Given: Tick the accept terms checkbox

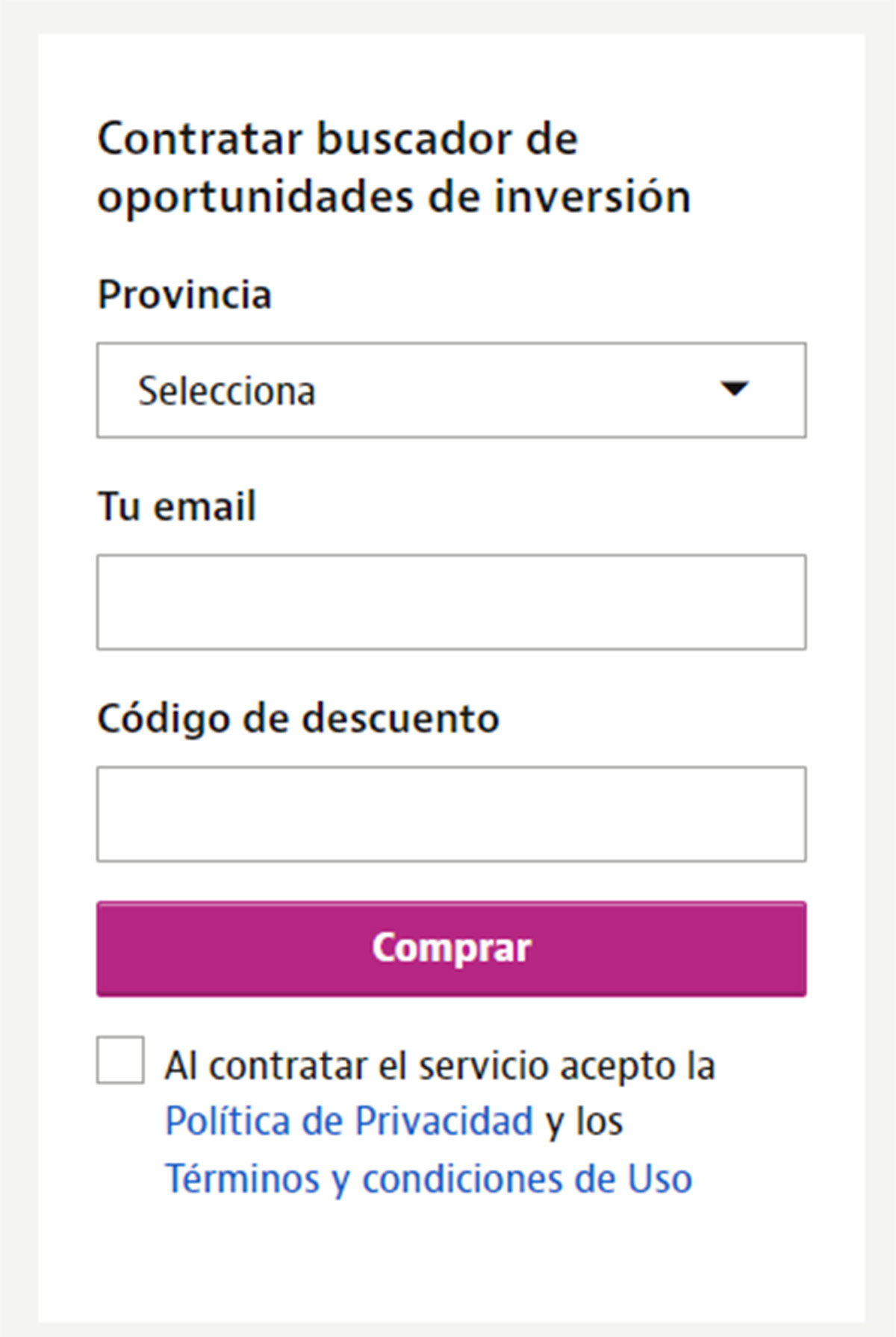Looking at the screenshot, I should 120,1059.
